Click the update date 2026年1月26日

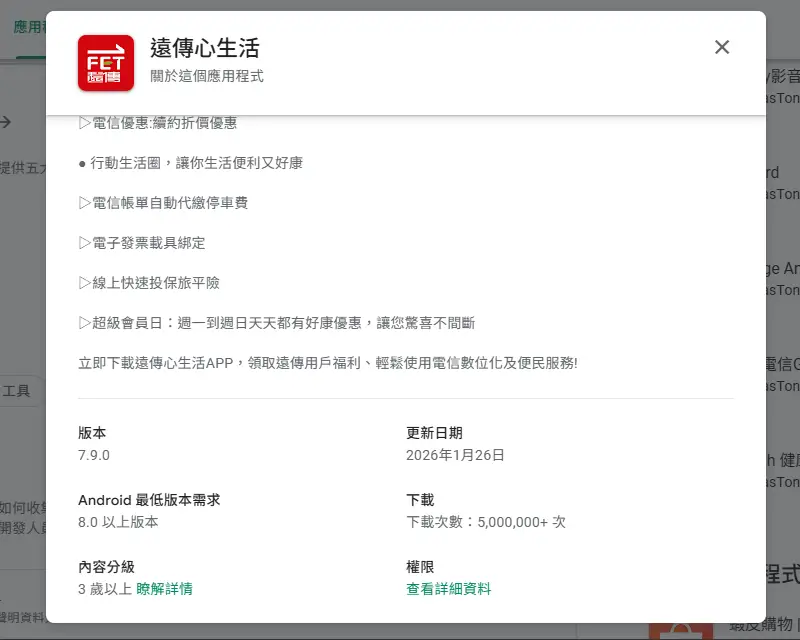[455, 455]
